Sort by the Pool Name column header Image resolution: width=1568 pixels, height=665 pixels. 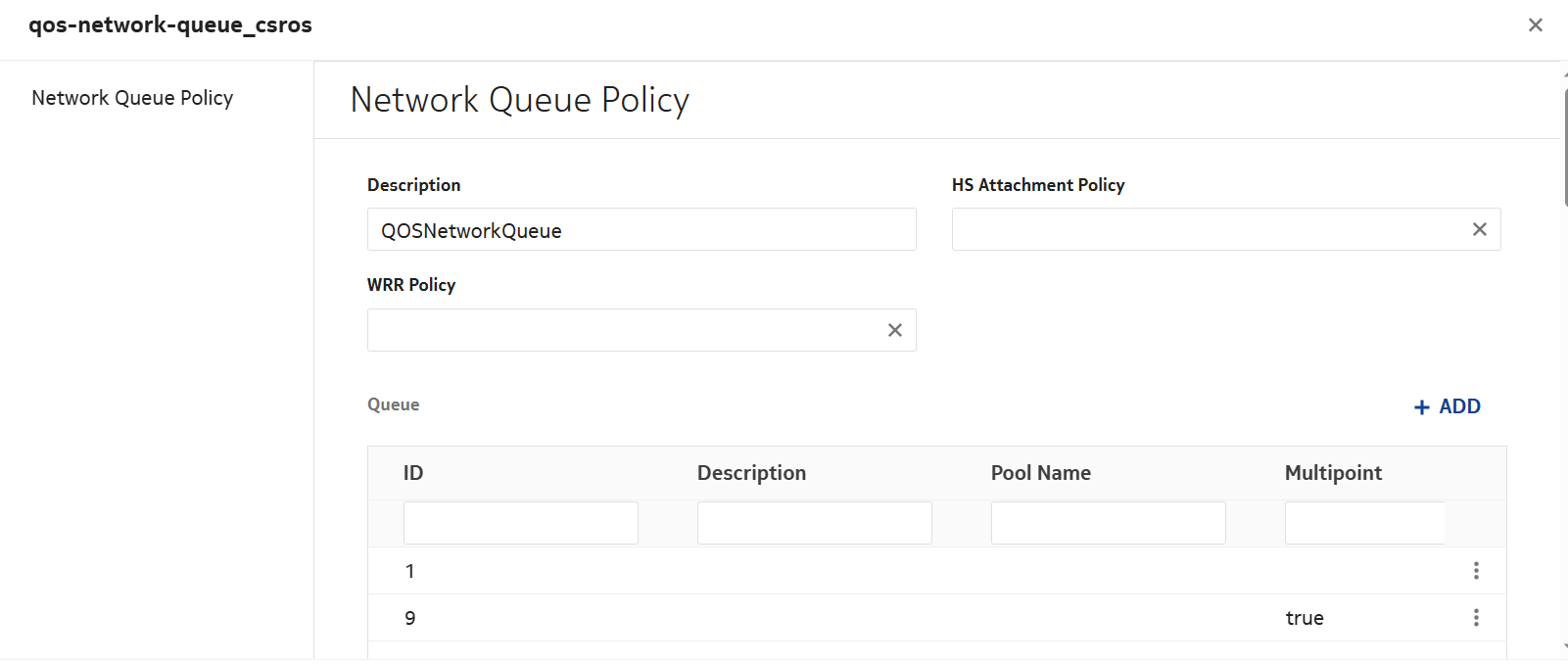click(1040, 473)
